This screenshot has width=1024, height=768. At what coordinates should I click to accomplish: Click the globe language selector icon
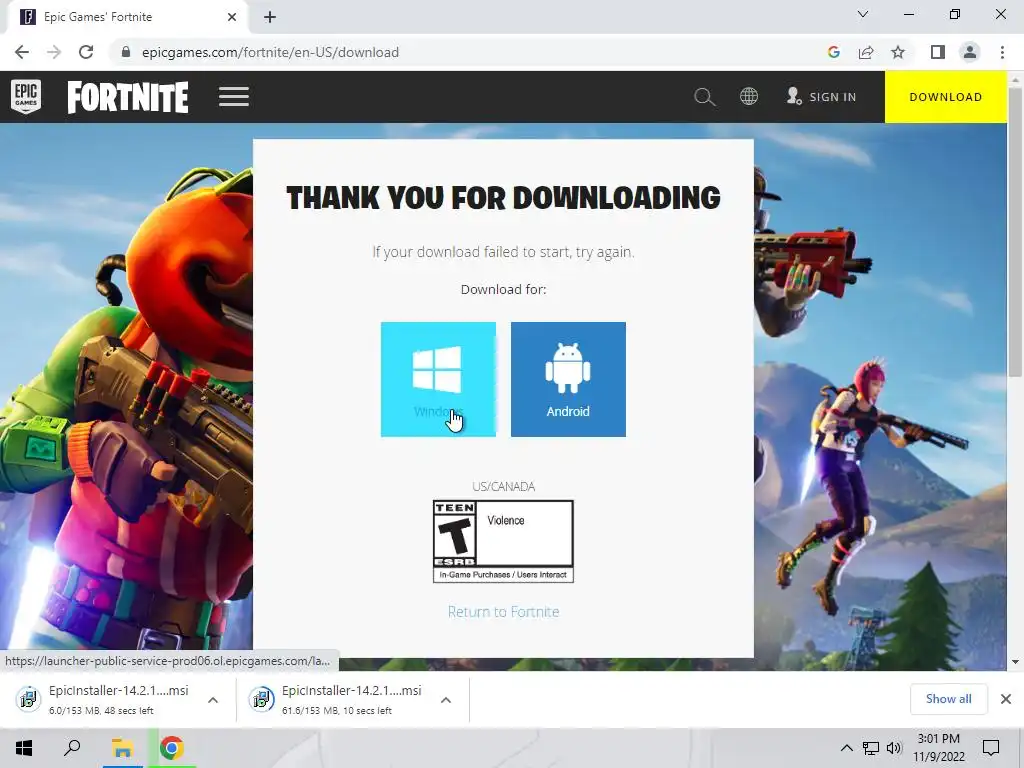pos(749,97)
